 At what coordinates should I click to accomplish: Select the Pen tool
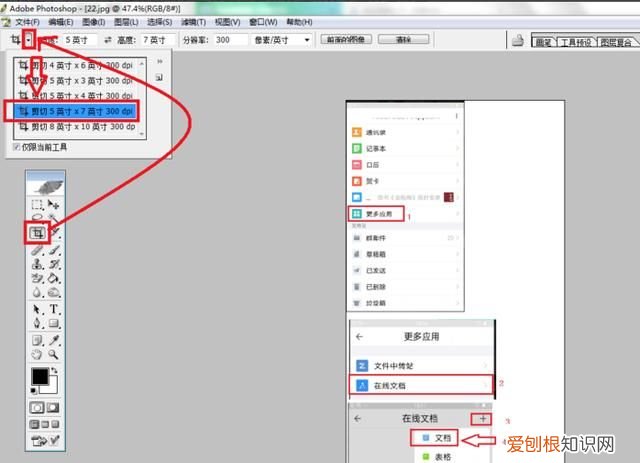[38, 323]
